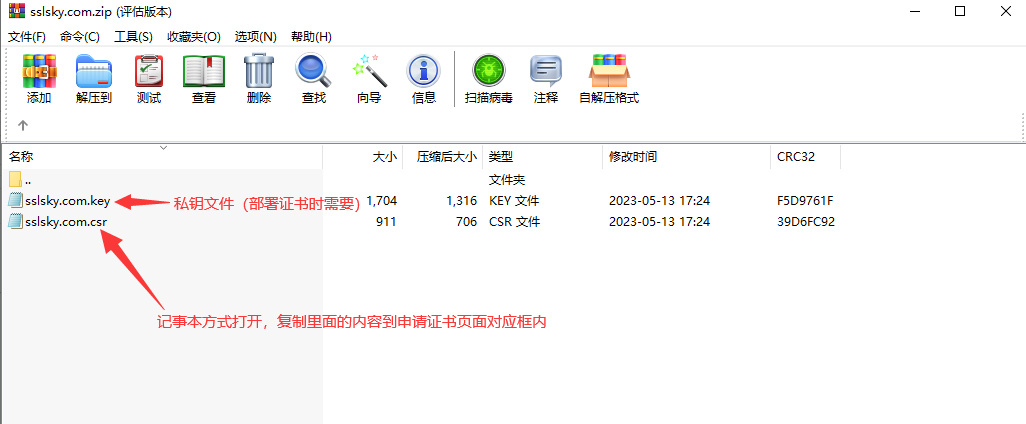Select the sslsky.com.key file name

pos(68,200)
